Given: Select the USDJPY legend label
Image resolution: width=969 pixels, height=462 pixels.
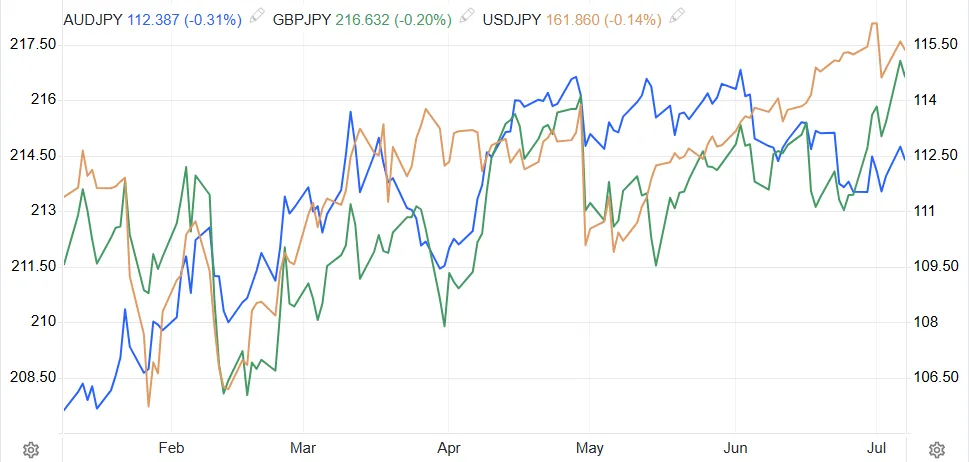Looking at the screenshot, I should click(x=512, y=20).
